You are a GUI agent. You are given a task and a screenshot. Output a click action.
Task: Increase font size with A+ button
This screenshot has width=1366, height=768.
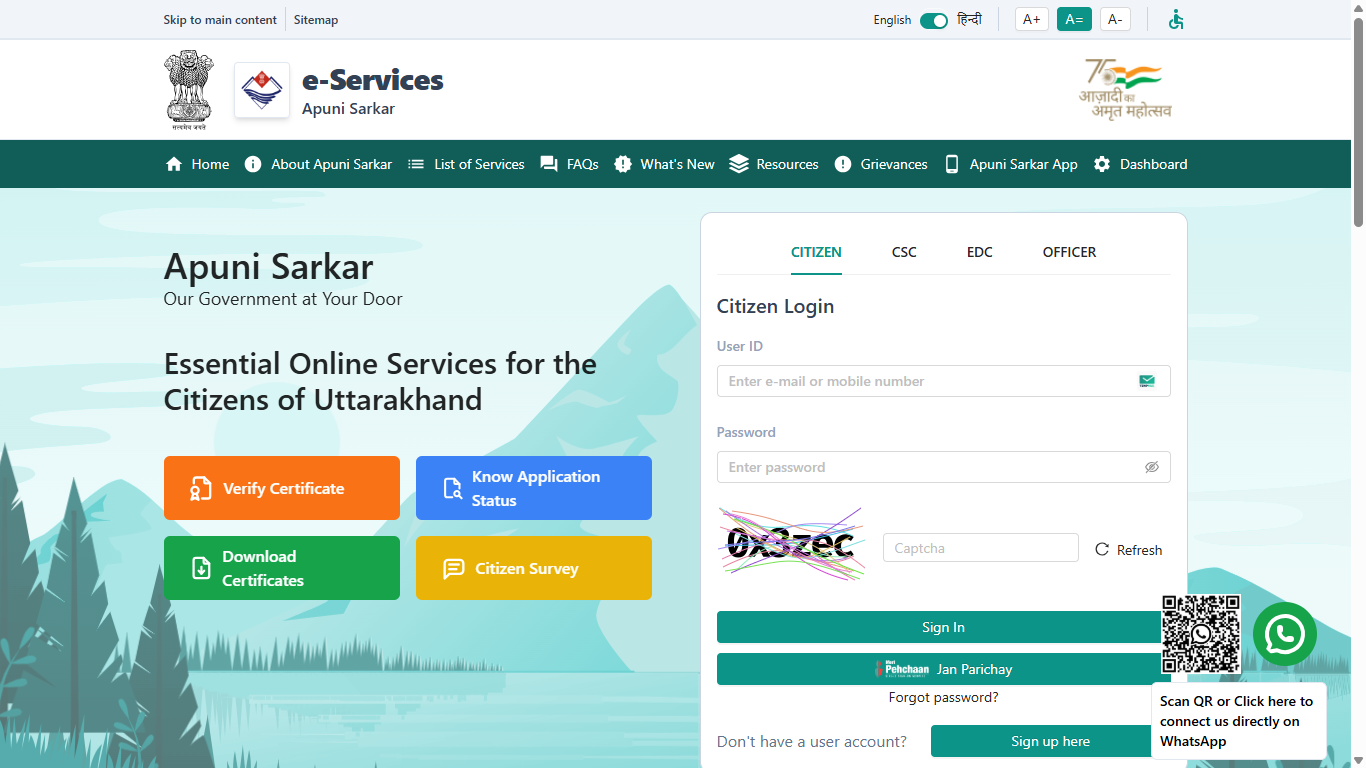pos(1032,19)
